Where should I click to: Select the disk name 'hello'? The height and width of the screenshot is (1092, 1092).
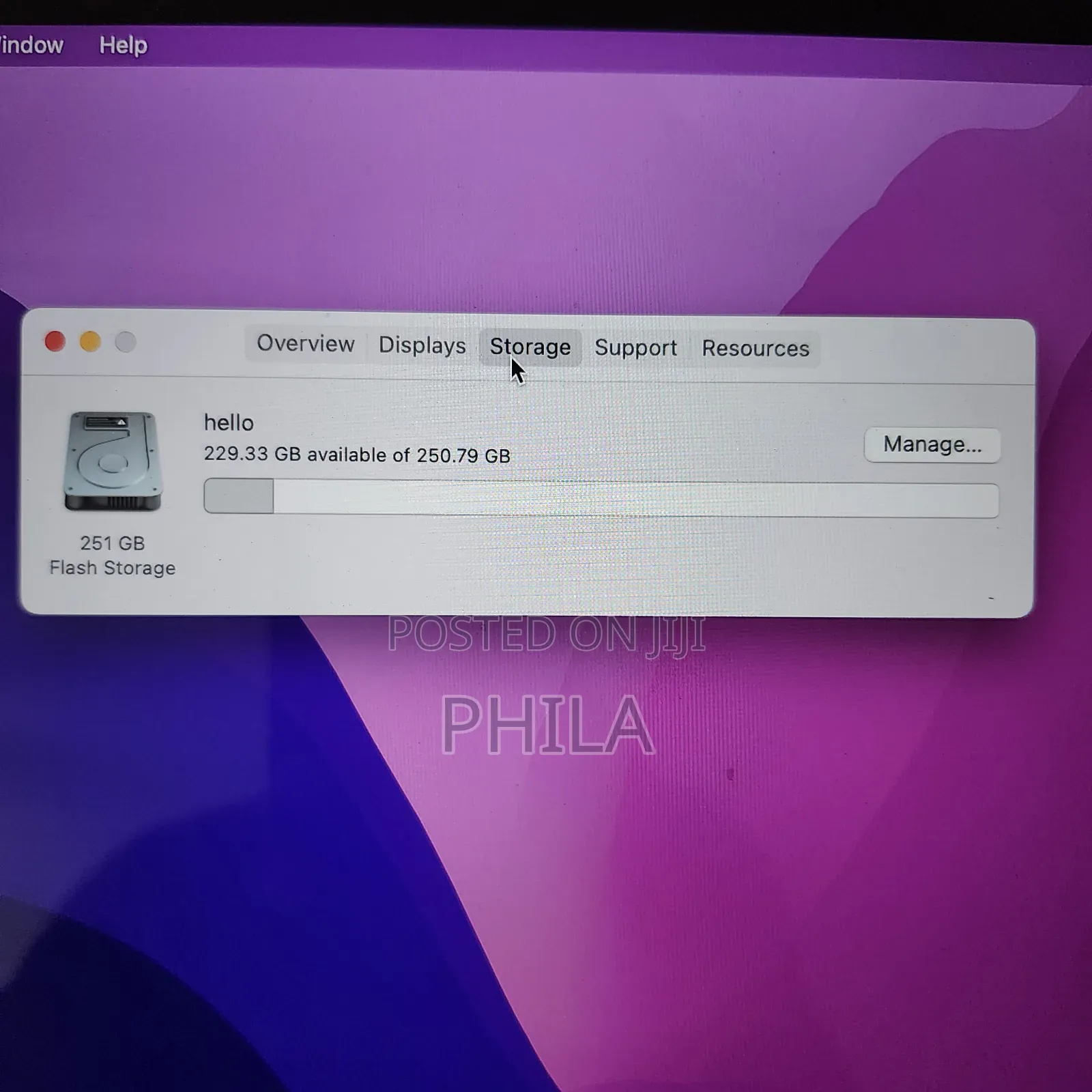[229, 423]
